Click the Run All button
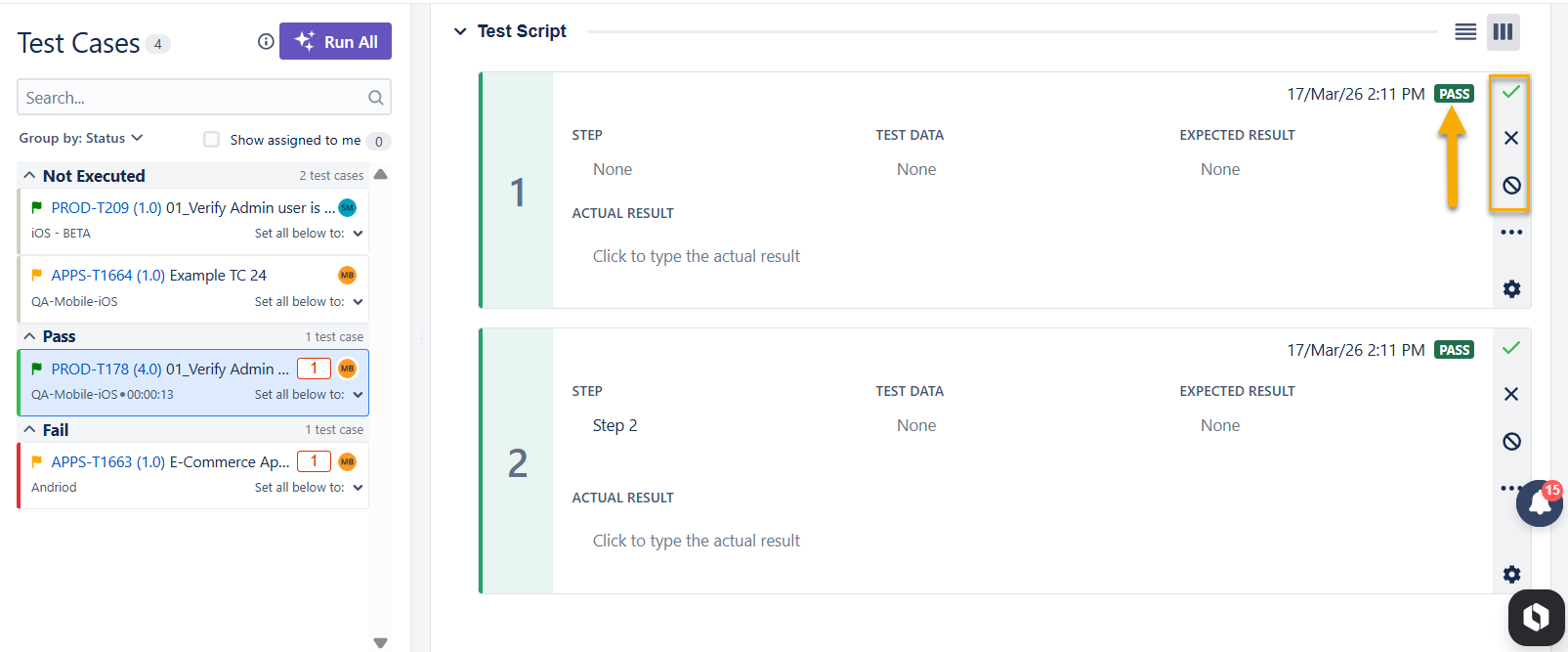 pos(335,41)
